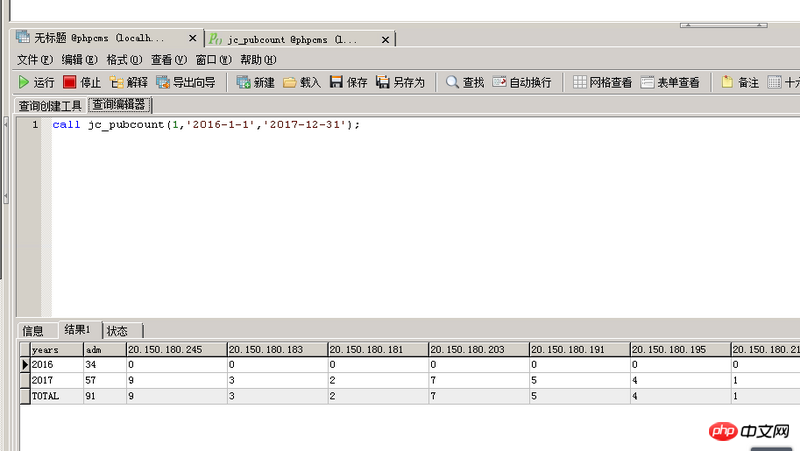The width and height of the screenshot is (800, 451).
Task: Load a query file with 载入 icon
Action: 289,82
